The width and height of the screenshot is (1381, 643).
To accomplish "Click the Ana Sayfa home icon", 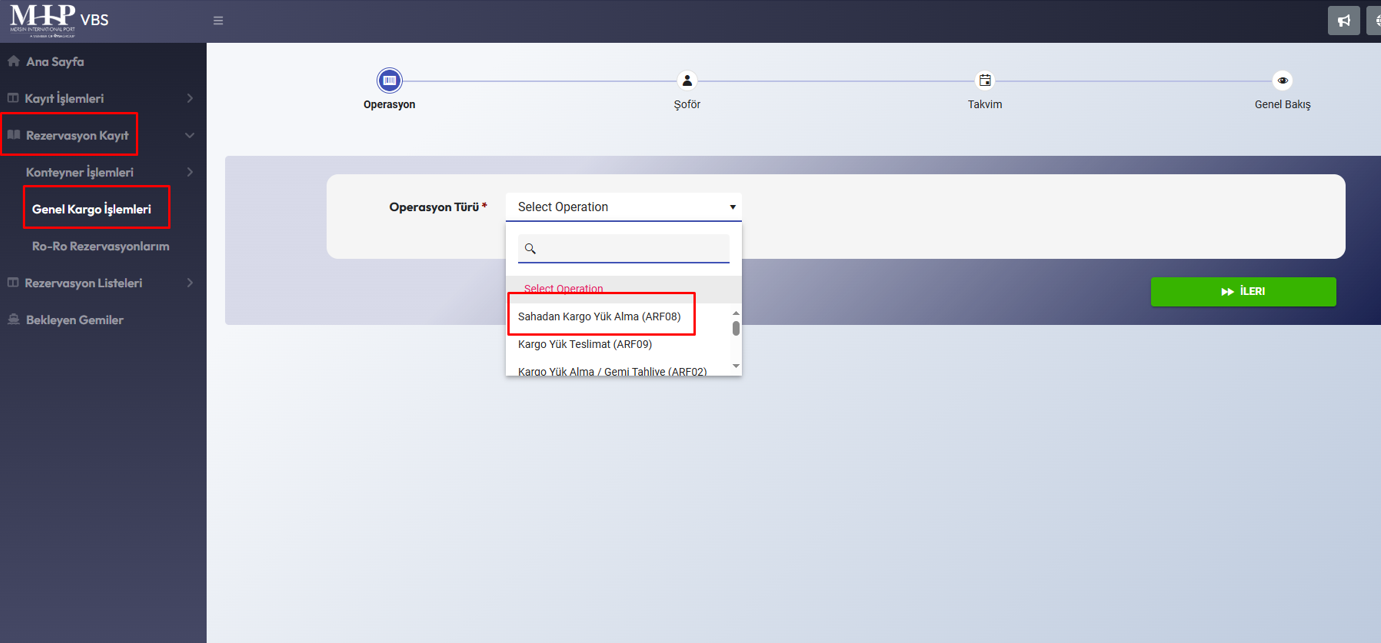I will click(14, 62).
